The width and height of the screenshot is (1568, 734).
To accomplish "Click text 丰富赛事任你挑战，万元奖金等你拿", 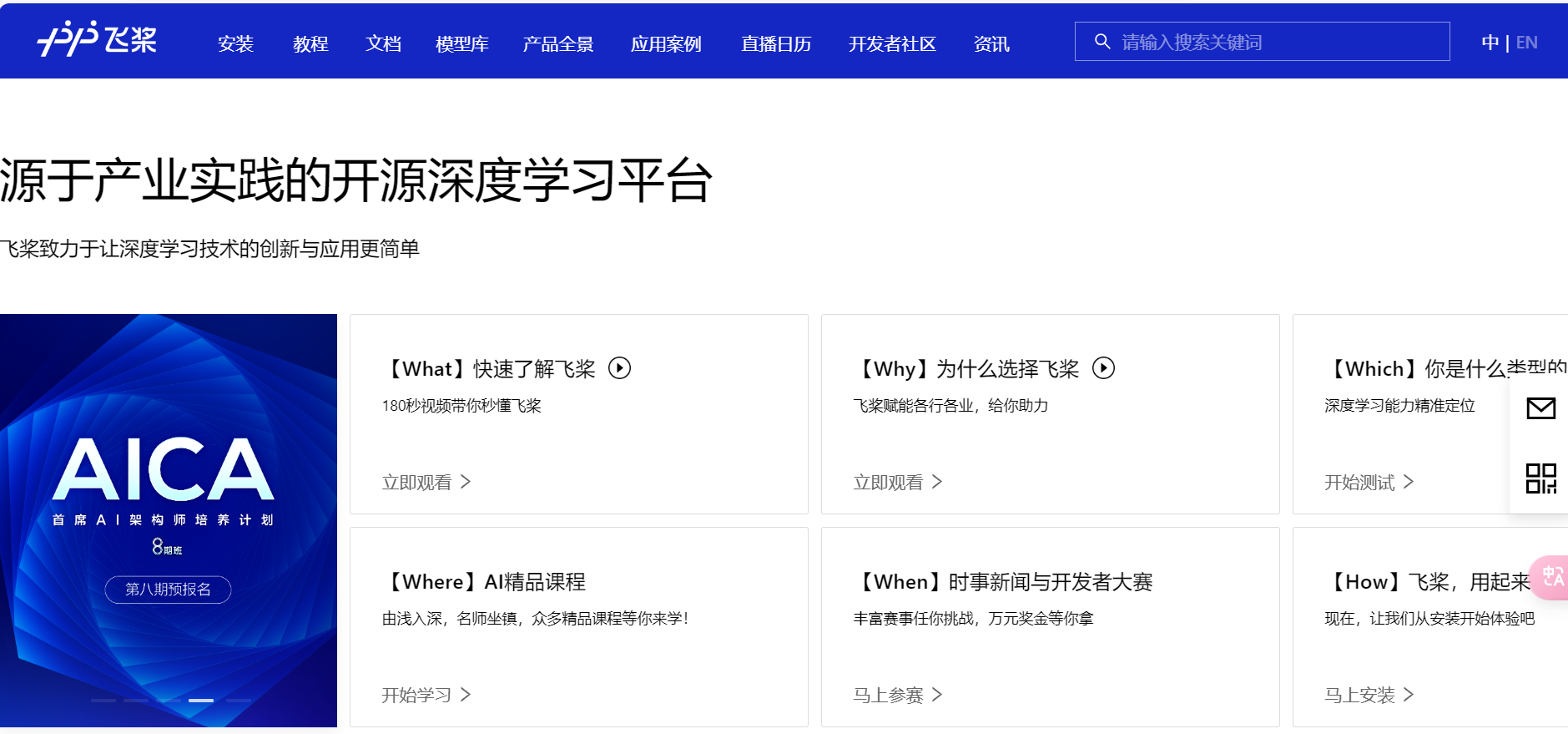I will coord(973,619).
